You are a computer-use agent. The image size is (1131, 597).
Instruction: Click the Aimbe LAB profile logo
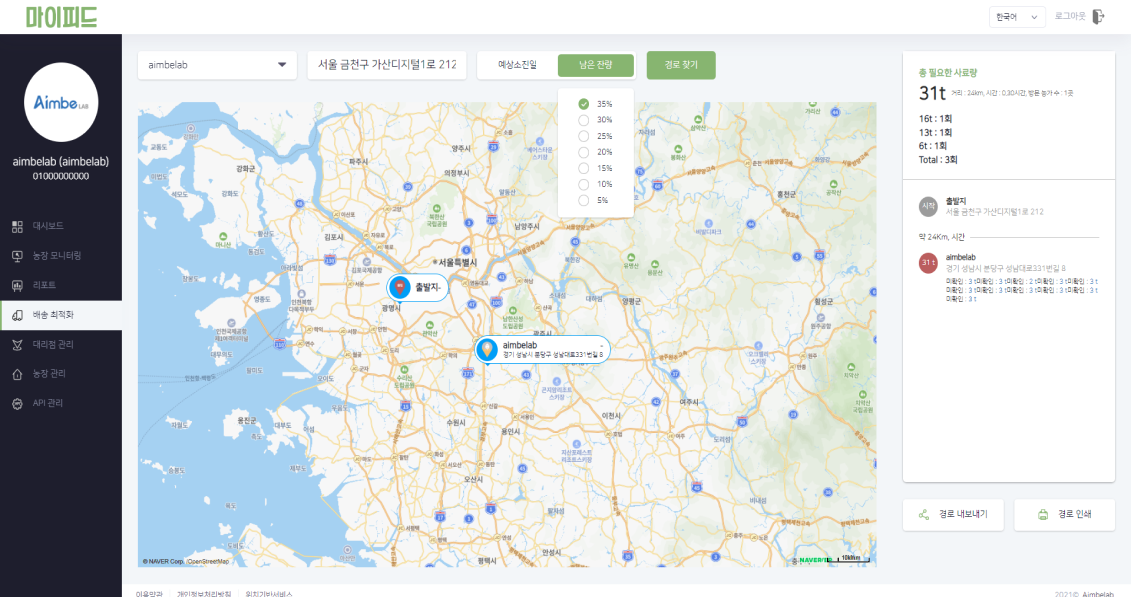61,102
